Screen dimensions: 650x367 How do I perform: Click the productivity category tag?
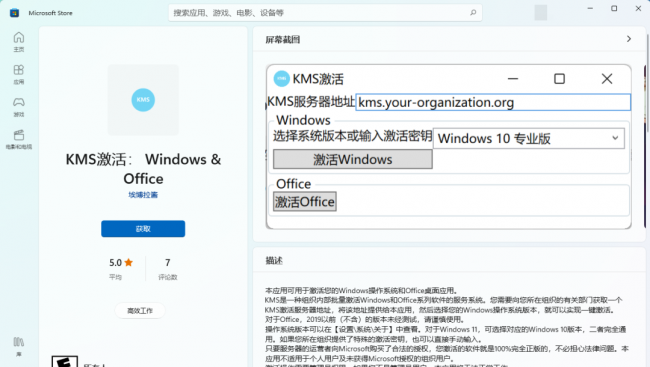[140, 311]
